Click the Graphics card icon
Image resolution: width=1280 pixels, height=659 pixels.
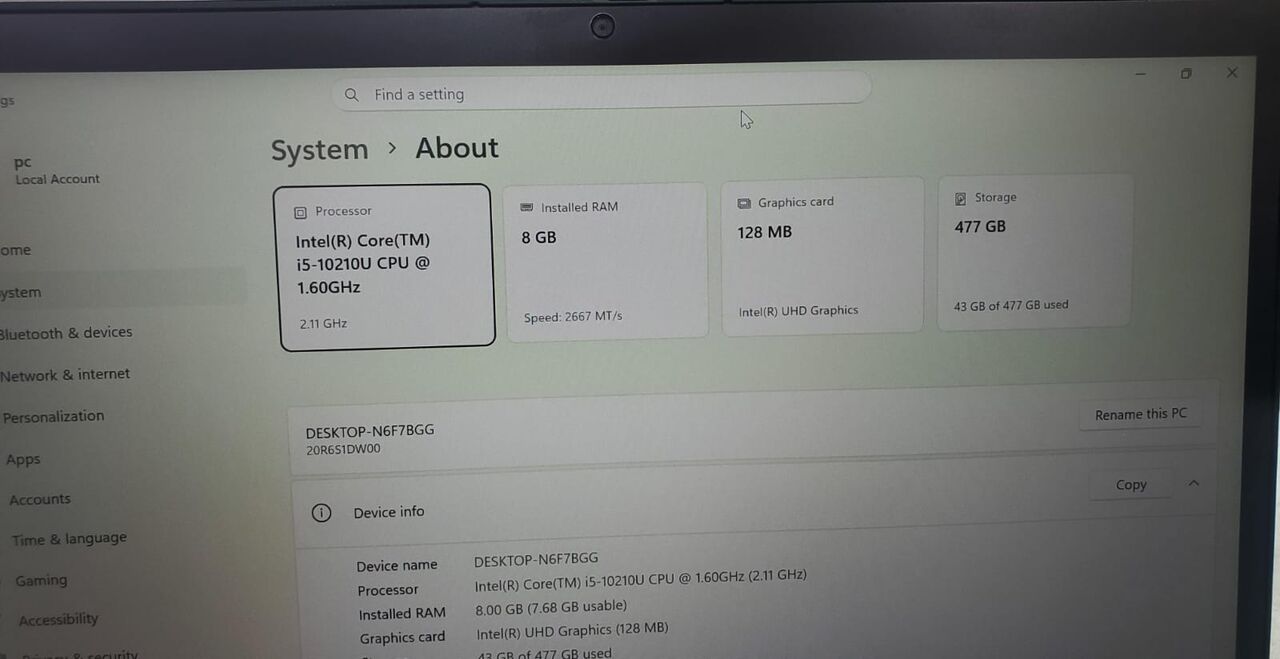click(744, 203)
